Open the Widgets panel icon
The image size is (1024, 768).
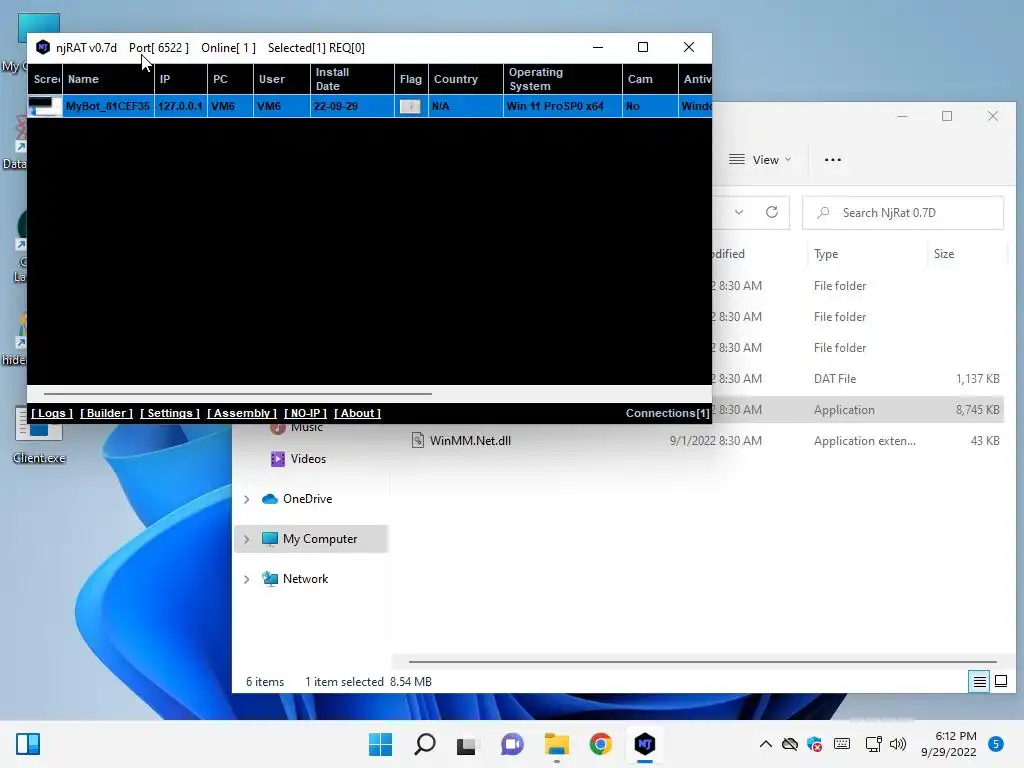(x=28, y=744)
